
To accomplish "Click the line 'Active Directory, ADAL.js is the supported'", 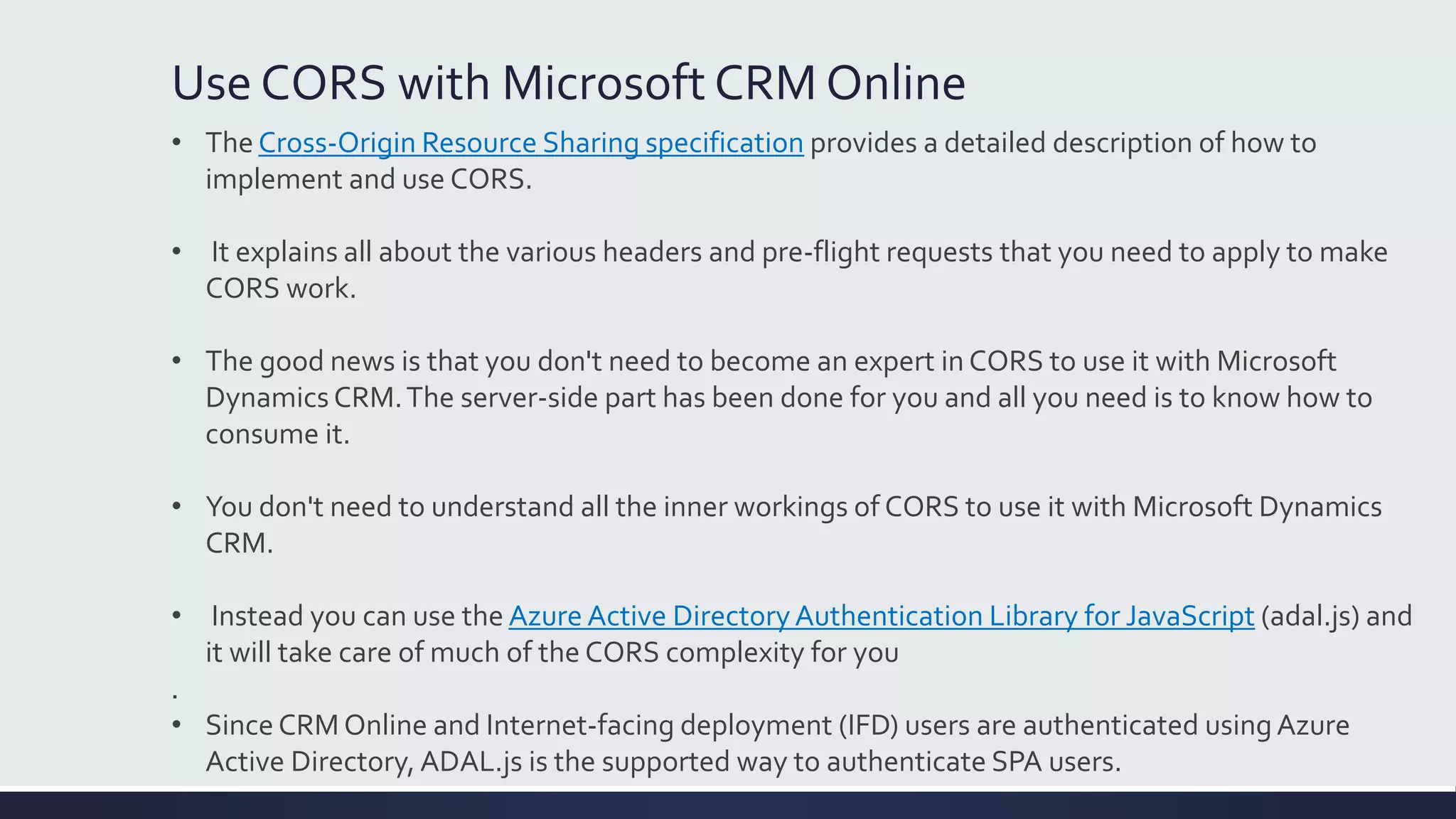I will click(x=663, y=761).
